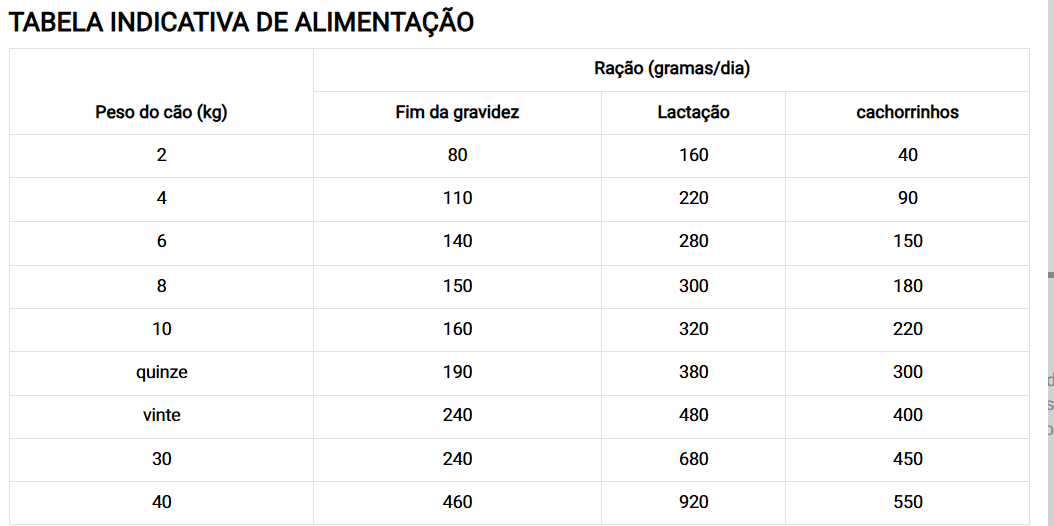
Task: Click the "quinze" weight cell
Action: (161, 372)
